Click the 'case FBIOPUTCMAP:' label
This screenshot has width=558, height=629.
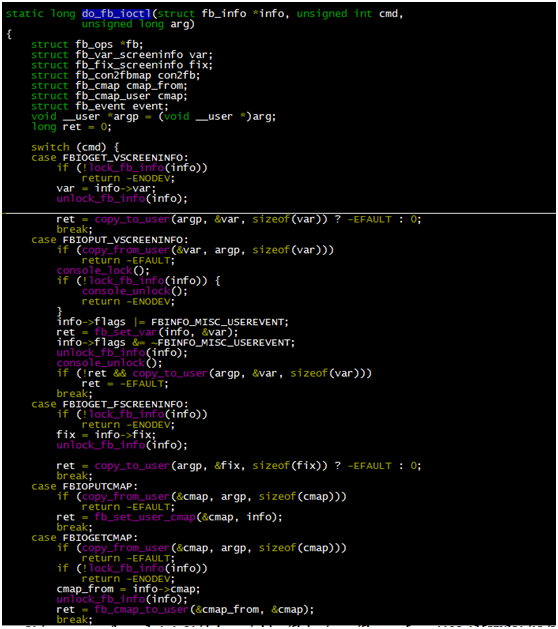84,486
